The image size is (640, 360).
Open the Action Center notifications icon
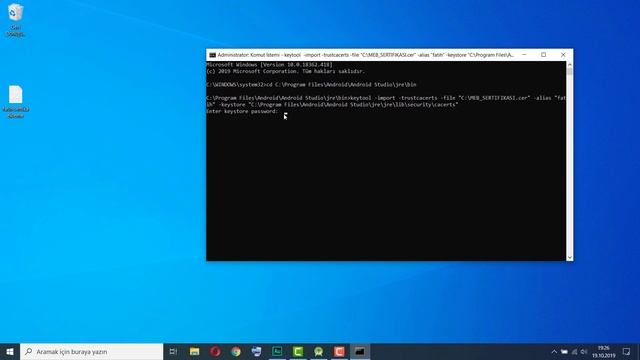click(627, 351)
